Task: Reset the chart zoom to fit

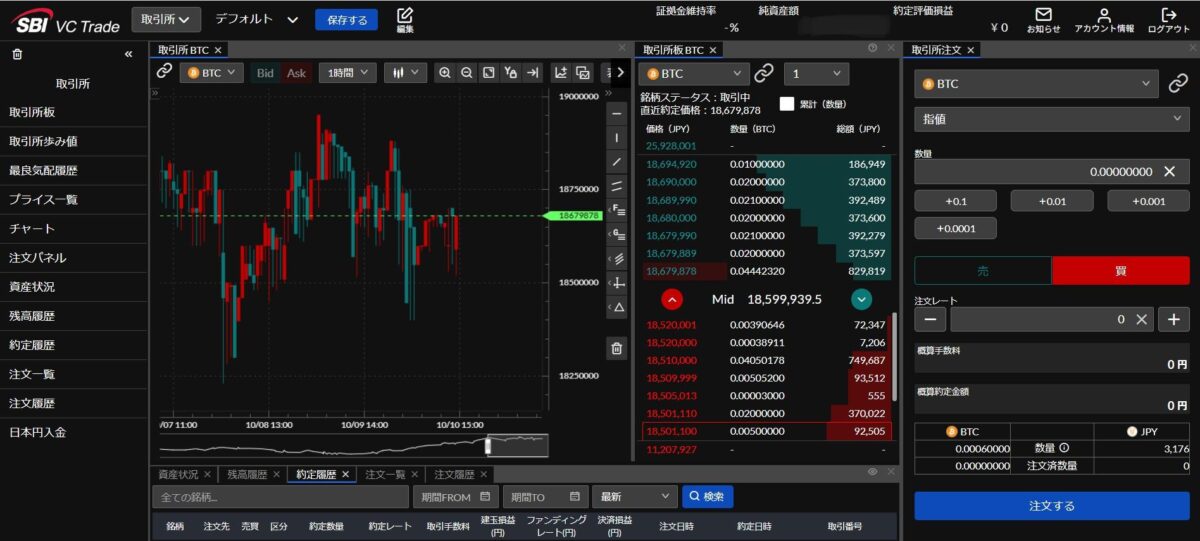Action: click(x=489, y=73)
